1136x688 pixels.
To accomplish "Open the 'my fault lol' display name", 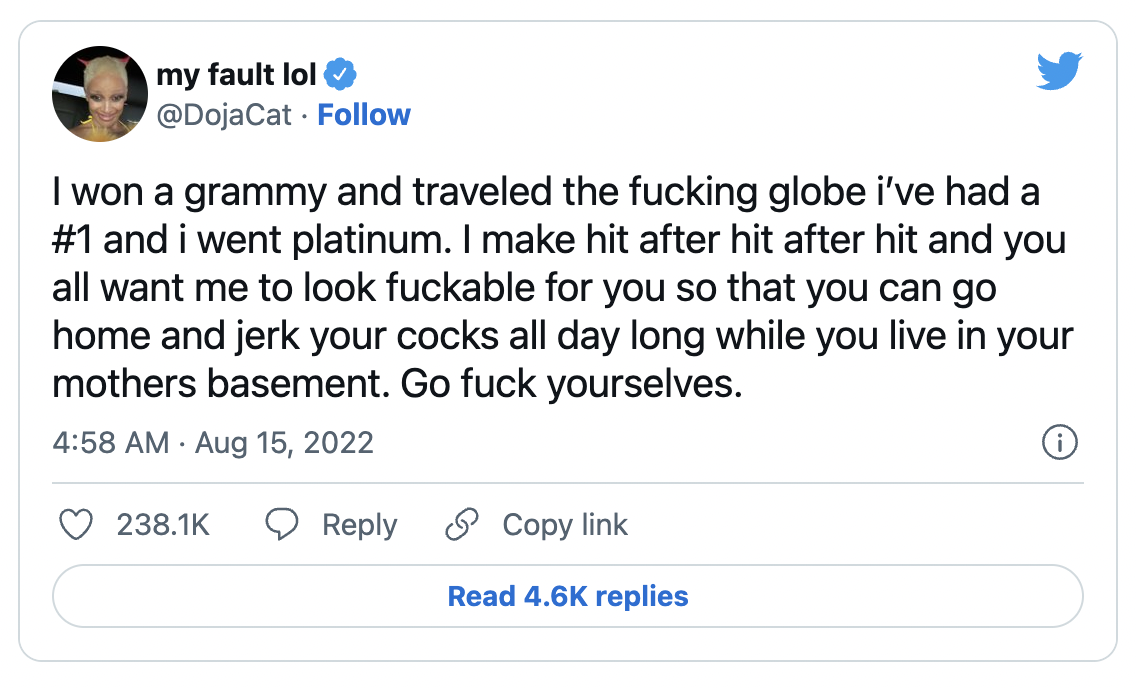I will 236,75.
